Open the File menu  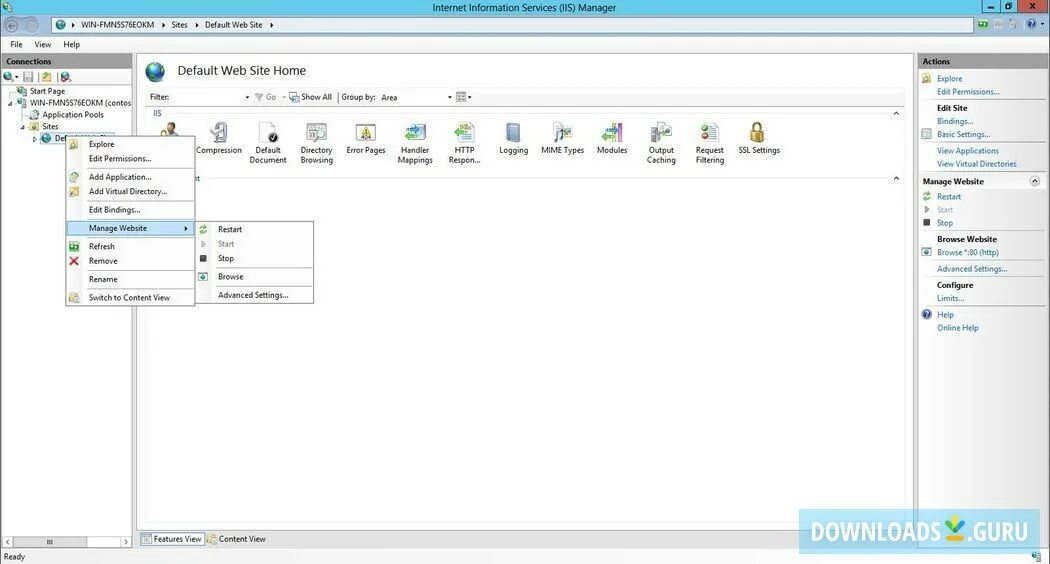pos(16,44)
